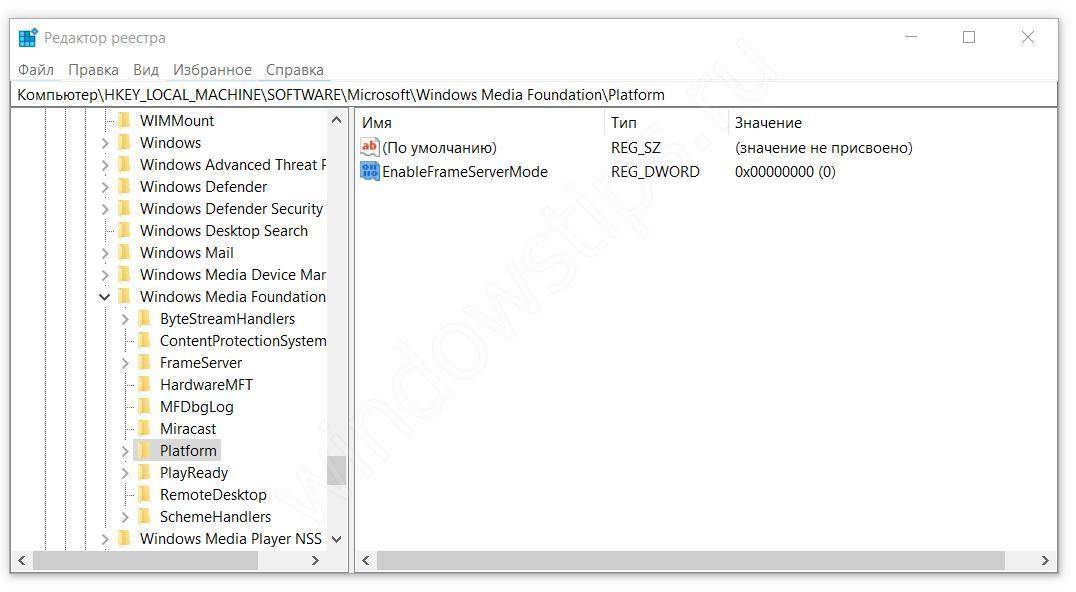Click the values pane horizontal scrollbar thumb
Image resolution: width=1076 pixels, height=592 pixels.
tap(691, 560)
